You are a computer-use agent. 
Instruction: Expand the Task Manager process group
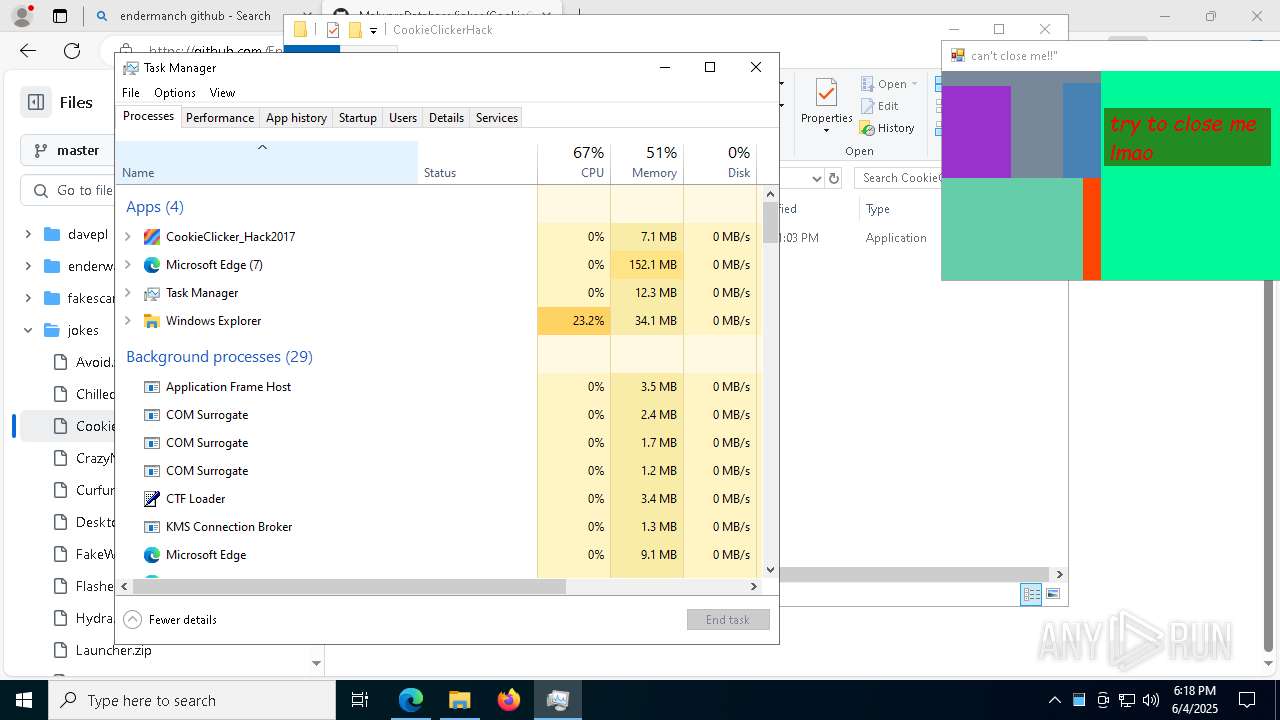coord(127,293)
